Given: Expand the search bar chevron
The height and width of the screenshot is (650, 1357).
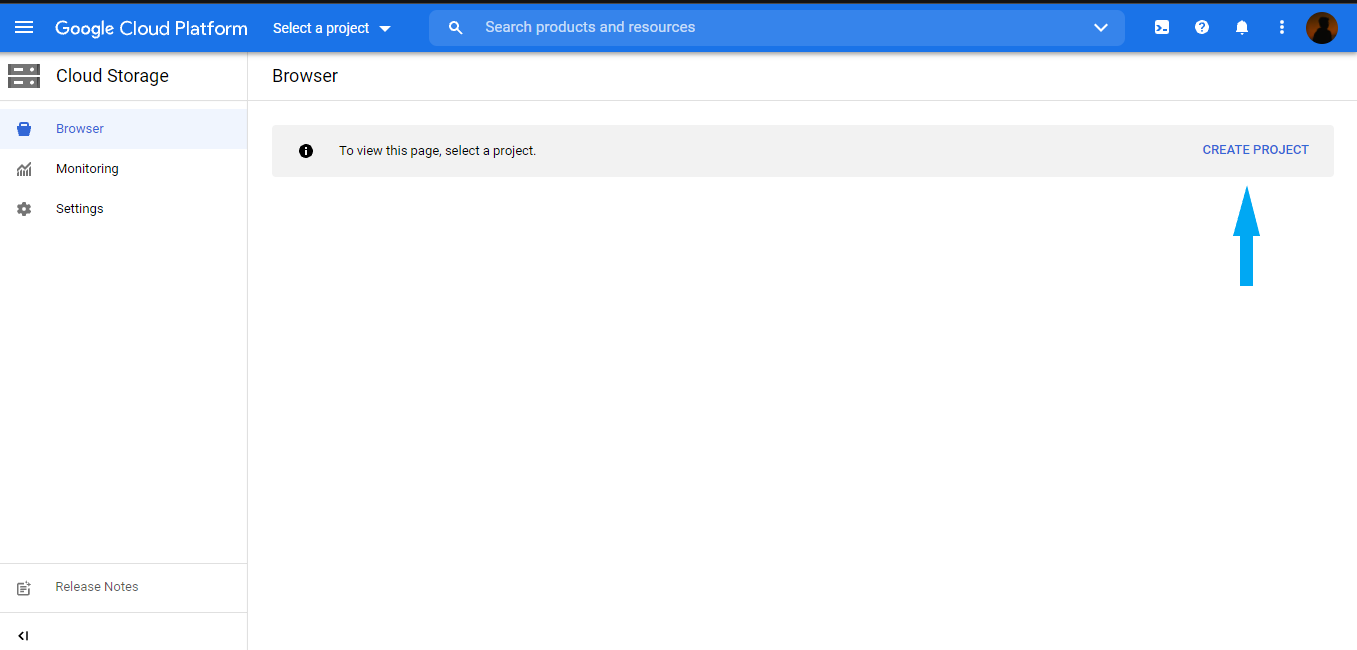Looking at the screenshot, I should click(1101, 28).
